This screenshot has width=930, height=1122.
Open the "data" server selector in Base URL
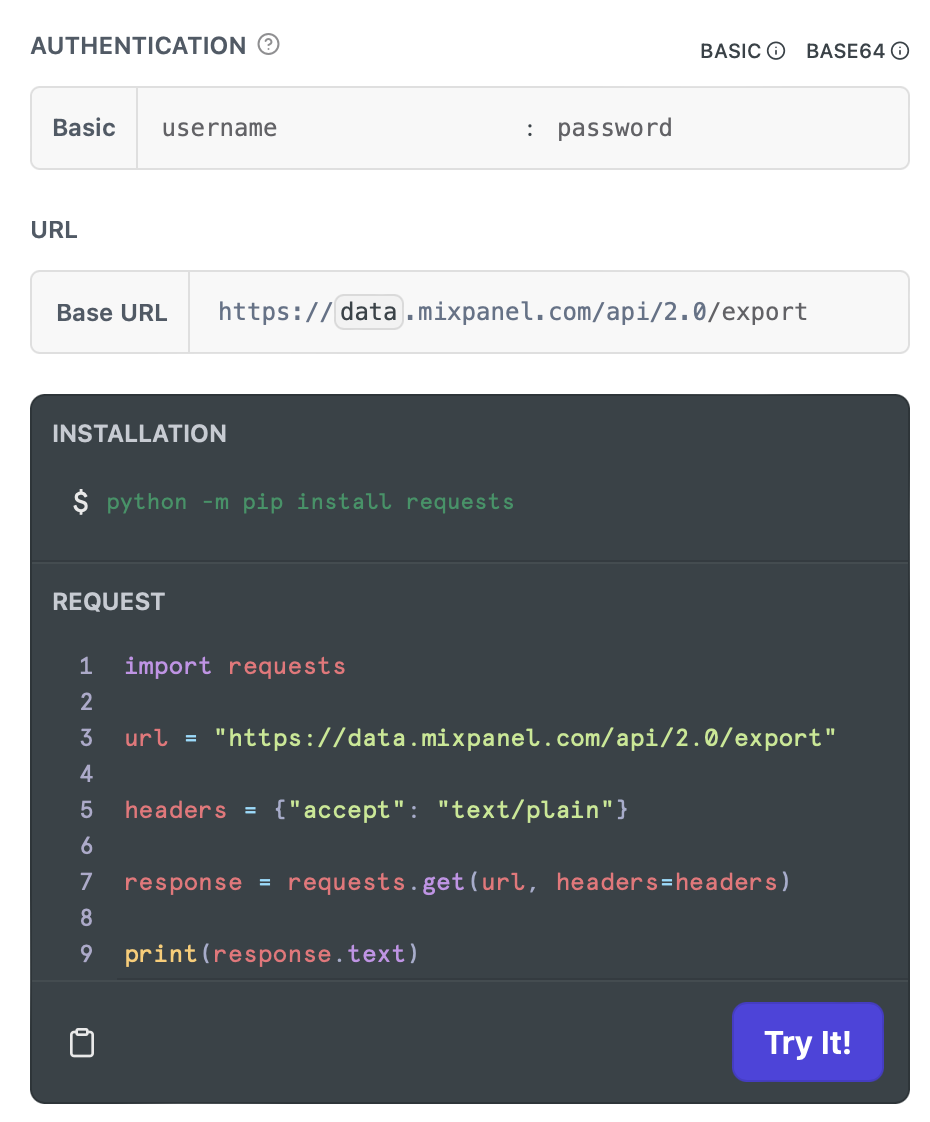[x=368, y=312]
